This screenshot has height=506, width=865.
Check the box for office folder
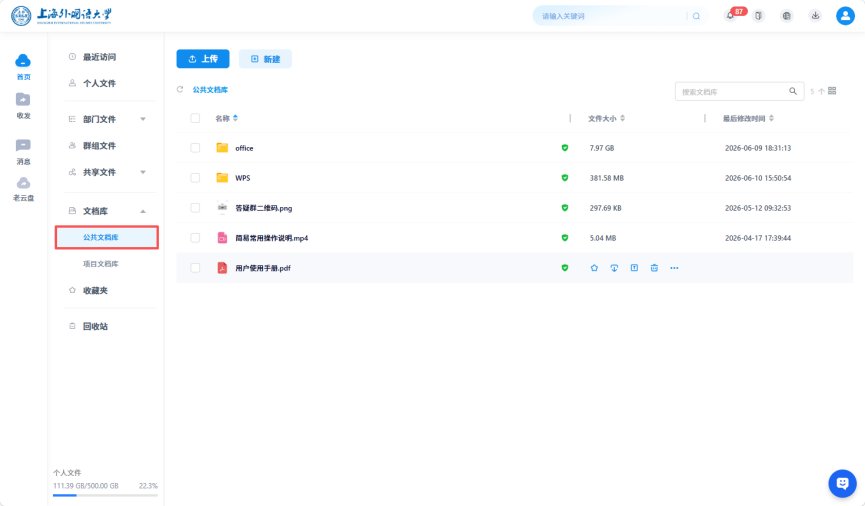tap(195, 148)
